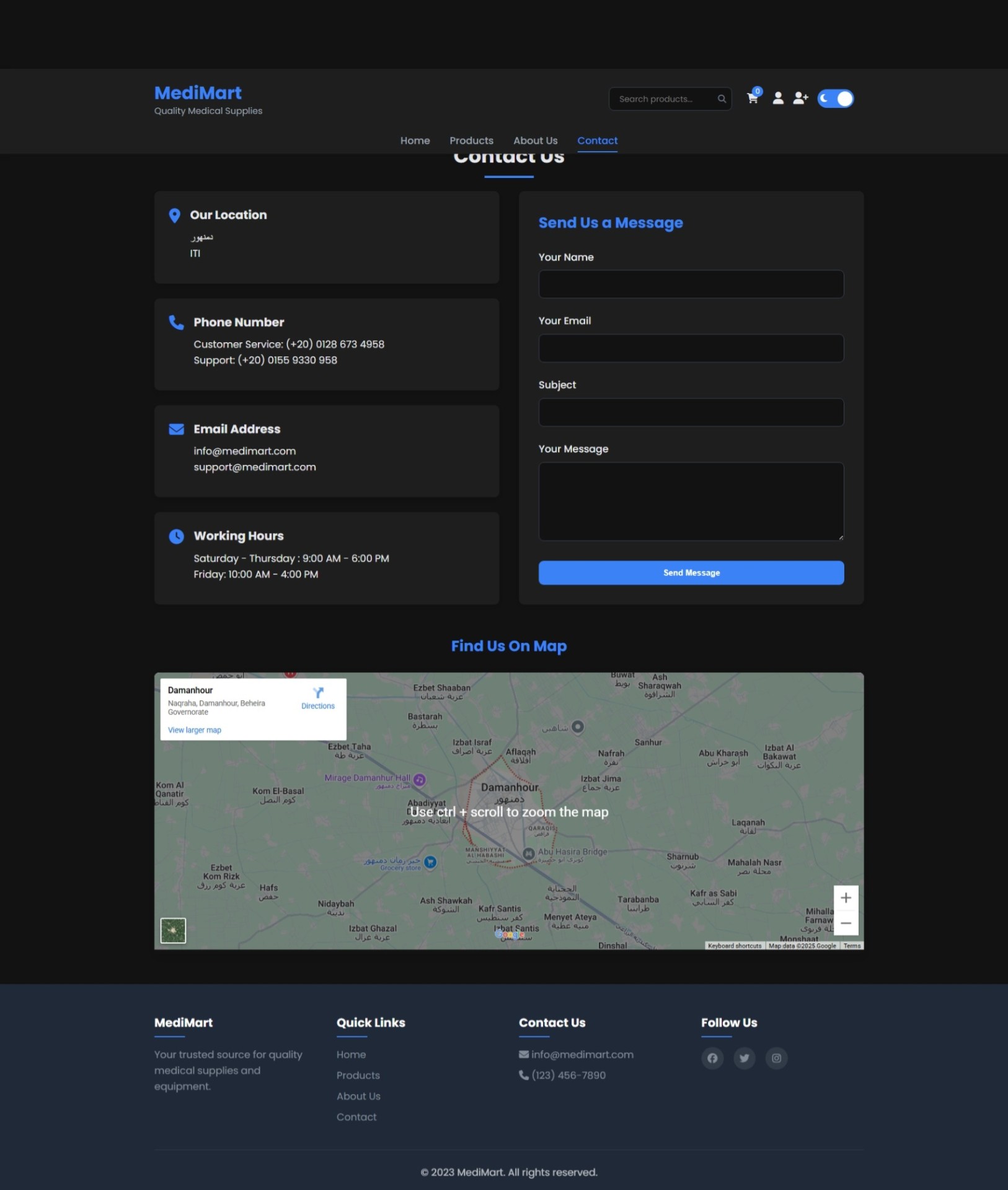The image size is (1008, 1190).
Task: Click the Phone Number handset icon
Action: (x=176, y=322)
